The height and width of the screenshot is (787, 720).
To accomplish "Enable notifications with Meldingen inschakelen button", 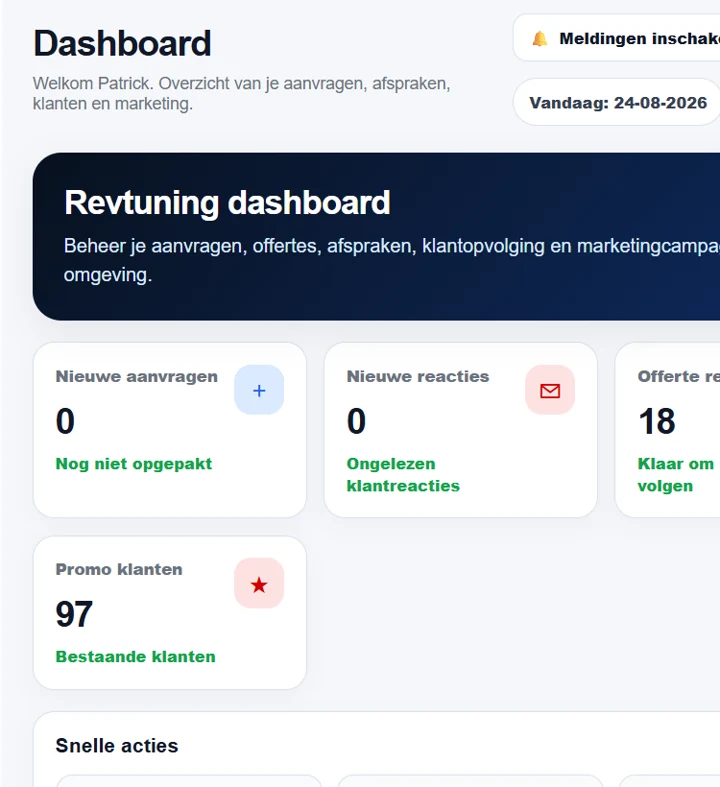I will point(617,38).
